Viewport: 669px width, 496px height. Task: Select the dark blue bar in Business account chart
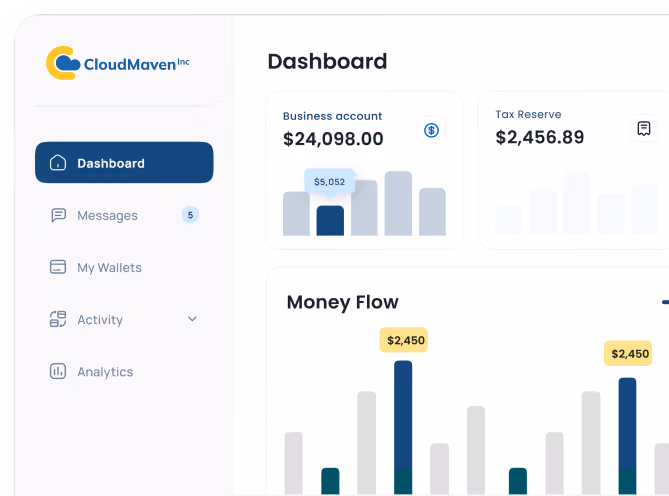pyautogui.click(x=330, y=220)
